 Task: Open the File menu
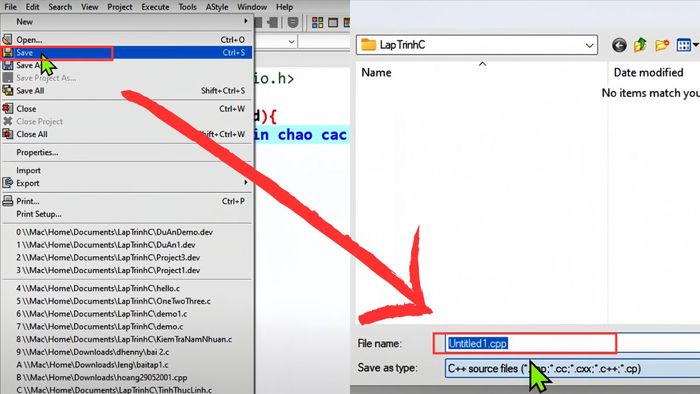[x=10, y=7]
